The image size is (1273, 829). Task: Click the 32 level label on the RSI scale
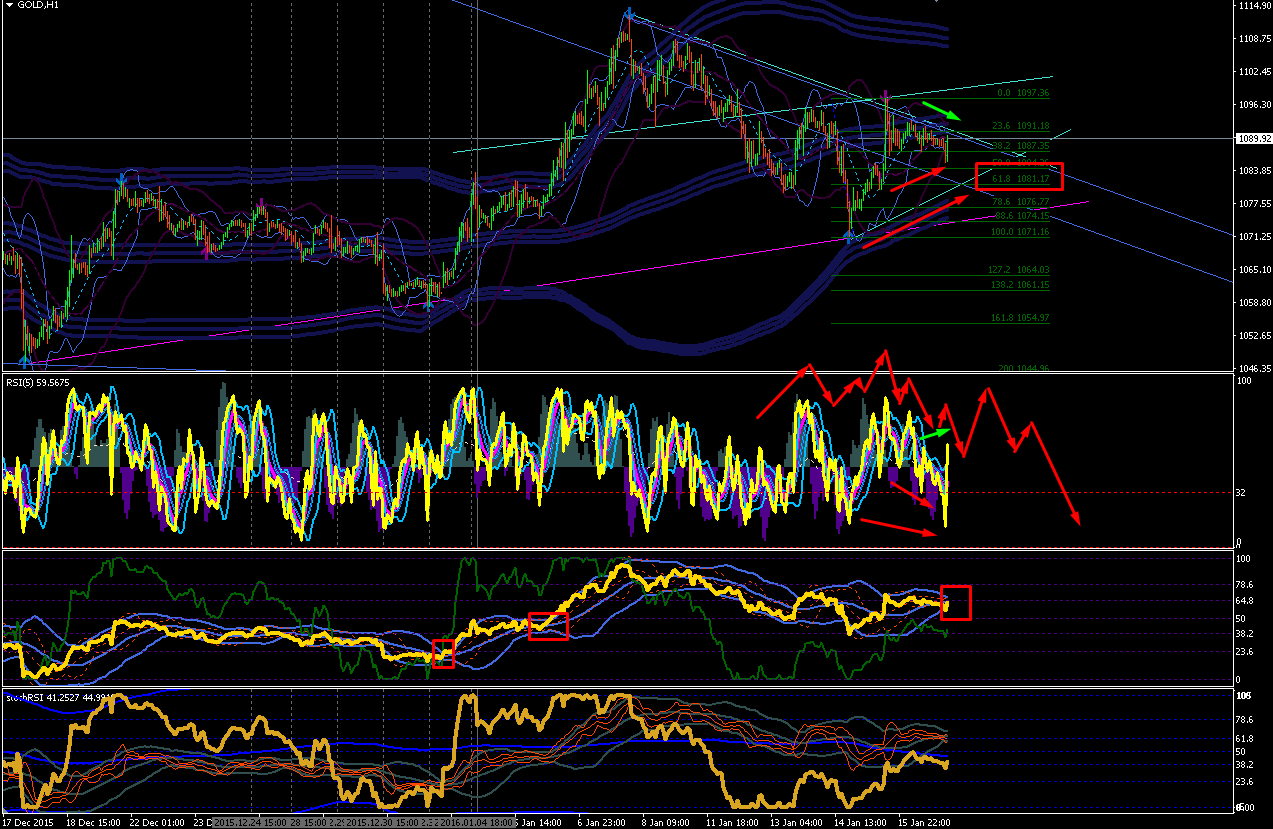pyautogui.click(x=1242, y=493)
